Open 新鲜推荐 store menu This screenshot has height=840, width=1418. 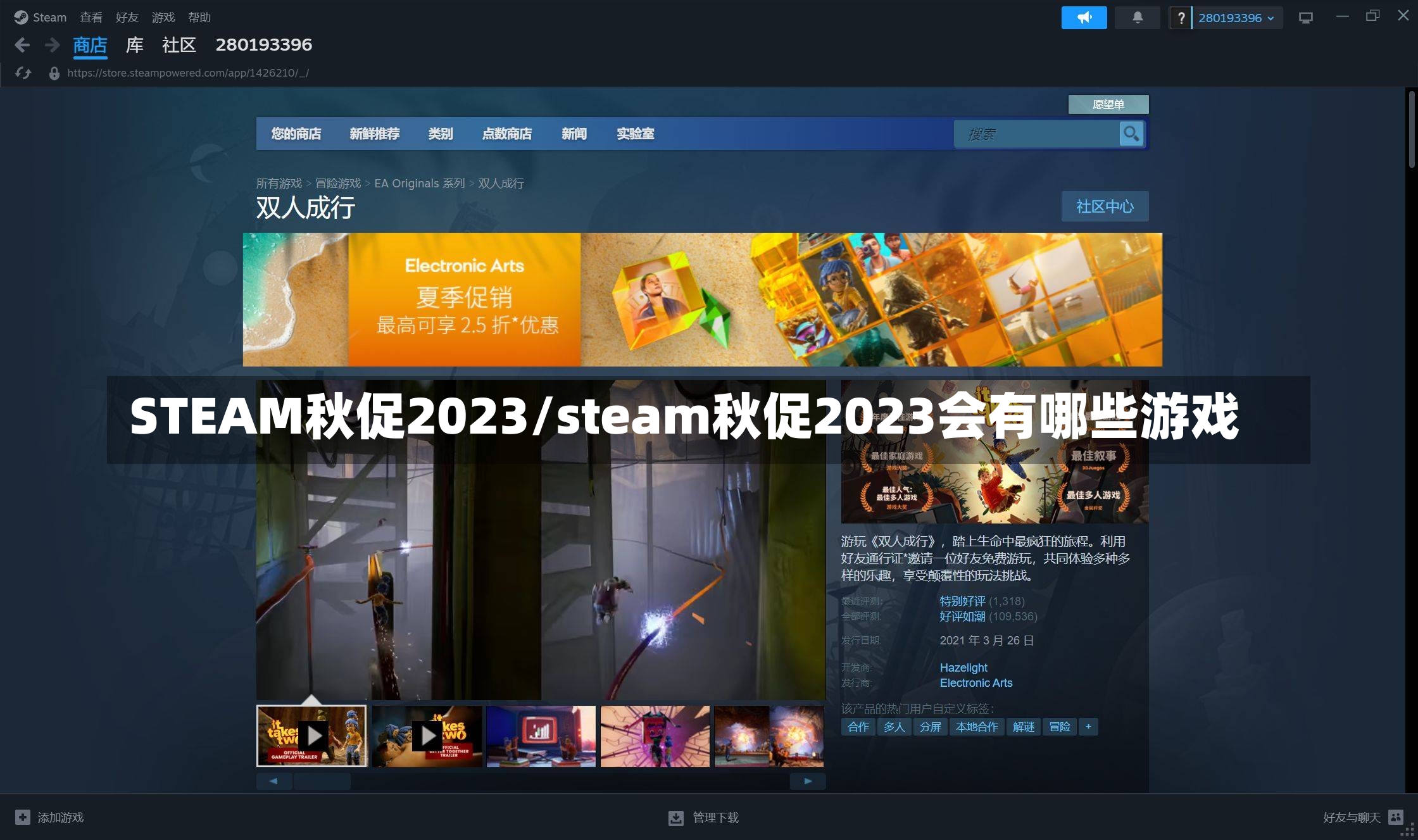click(x=375, y=134)
